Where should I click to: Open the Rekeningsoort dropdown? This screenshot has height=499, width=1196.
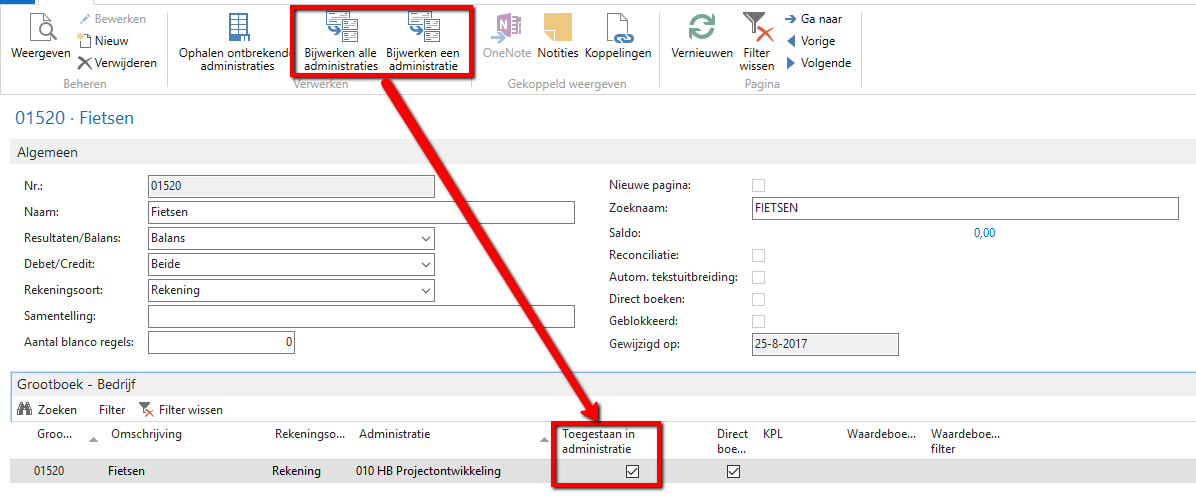click(x=426, y=291)
